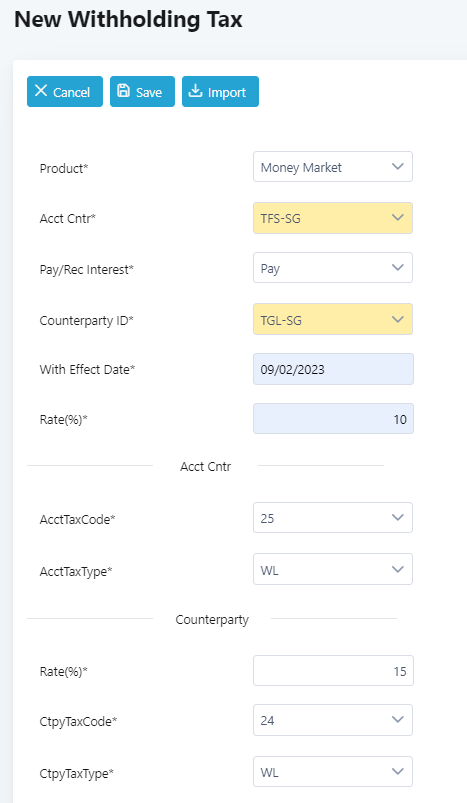Open the CtpyTaxCode dropdown showing 24

click(x=333, y=720)
